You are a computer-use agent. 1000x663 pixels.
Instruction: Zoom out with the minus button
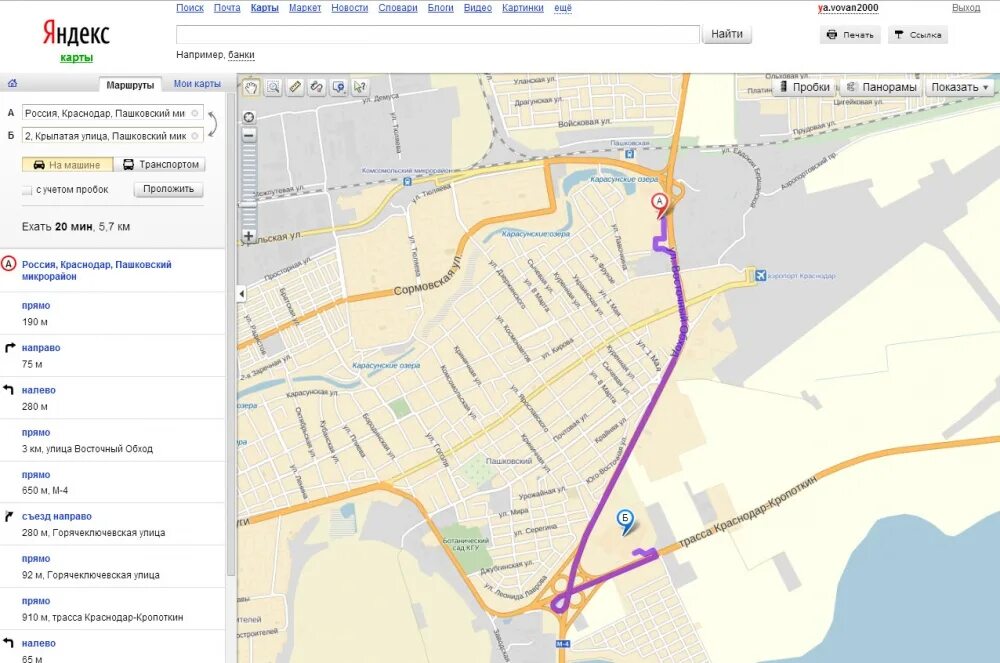pyautogui.click(x=249, y=135)
